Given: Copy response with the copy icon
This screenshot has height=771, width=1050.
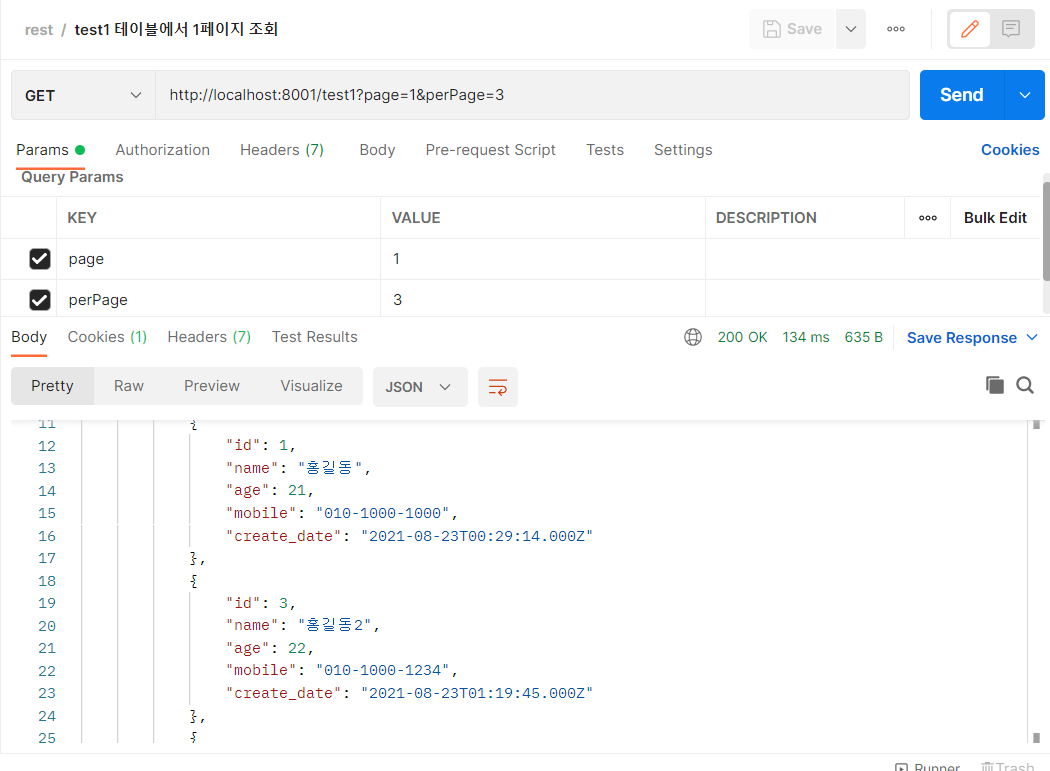Looking at the screenshot, I should tap(994, 385).
